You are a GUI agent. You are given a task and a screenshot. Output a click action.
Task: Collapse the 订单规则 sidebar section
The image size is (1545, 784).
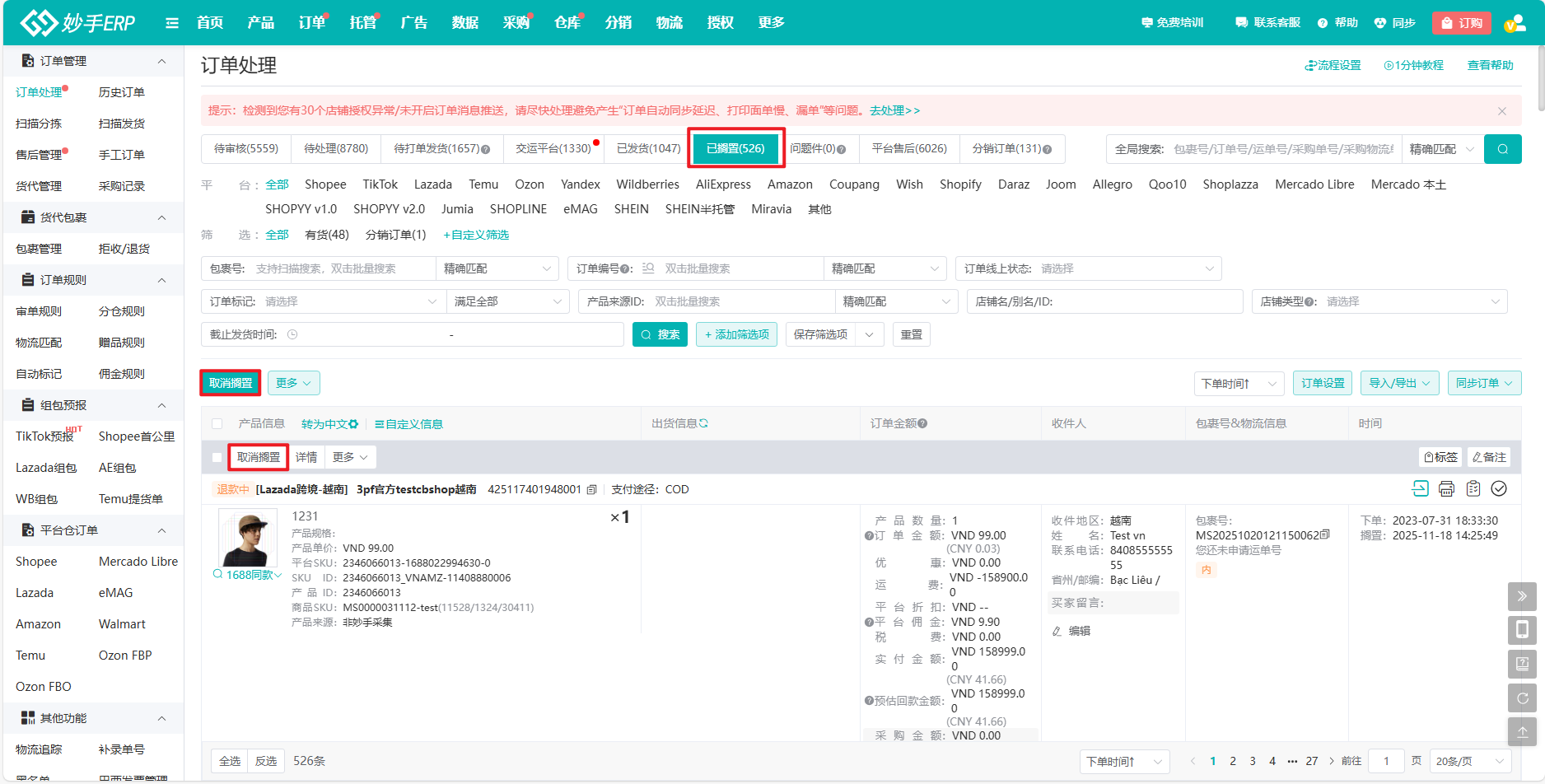161,280
